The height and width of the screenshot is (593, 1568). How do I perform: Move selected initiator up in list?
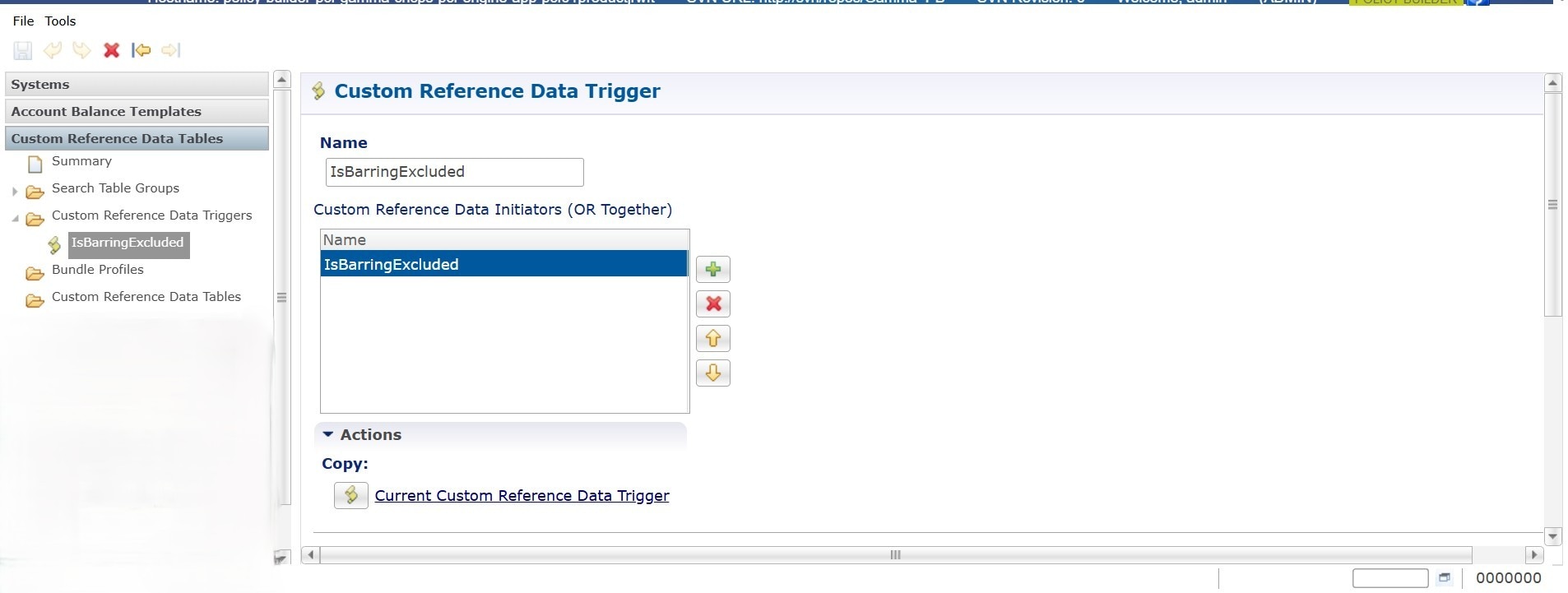tap(712, 339)
